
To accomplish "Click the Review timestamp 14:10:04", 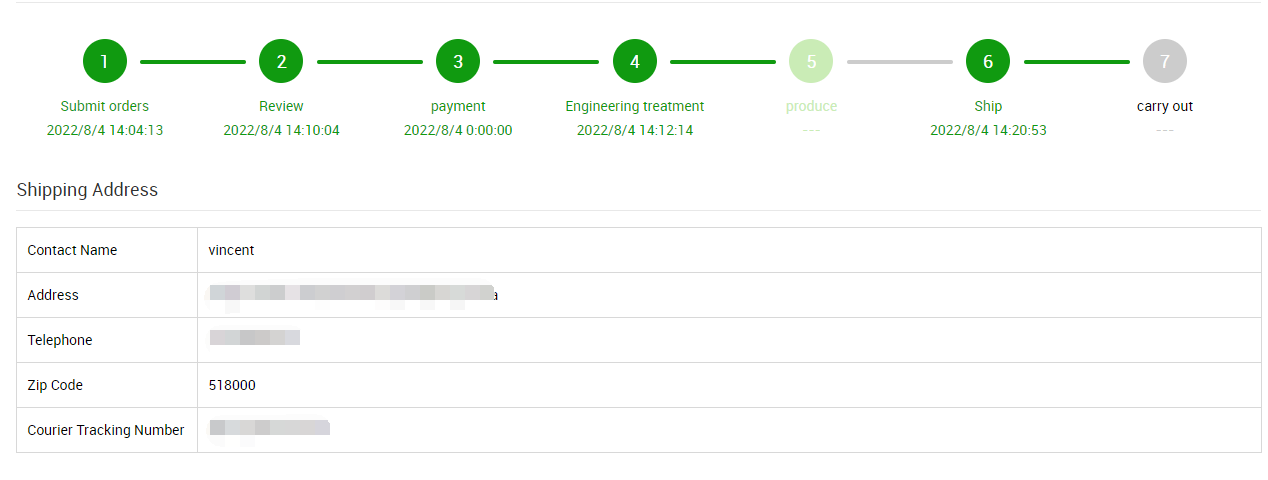I will [x=281, y=130].
